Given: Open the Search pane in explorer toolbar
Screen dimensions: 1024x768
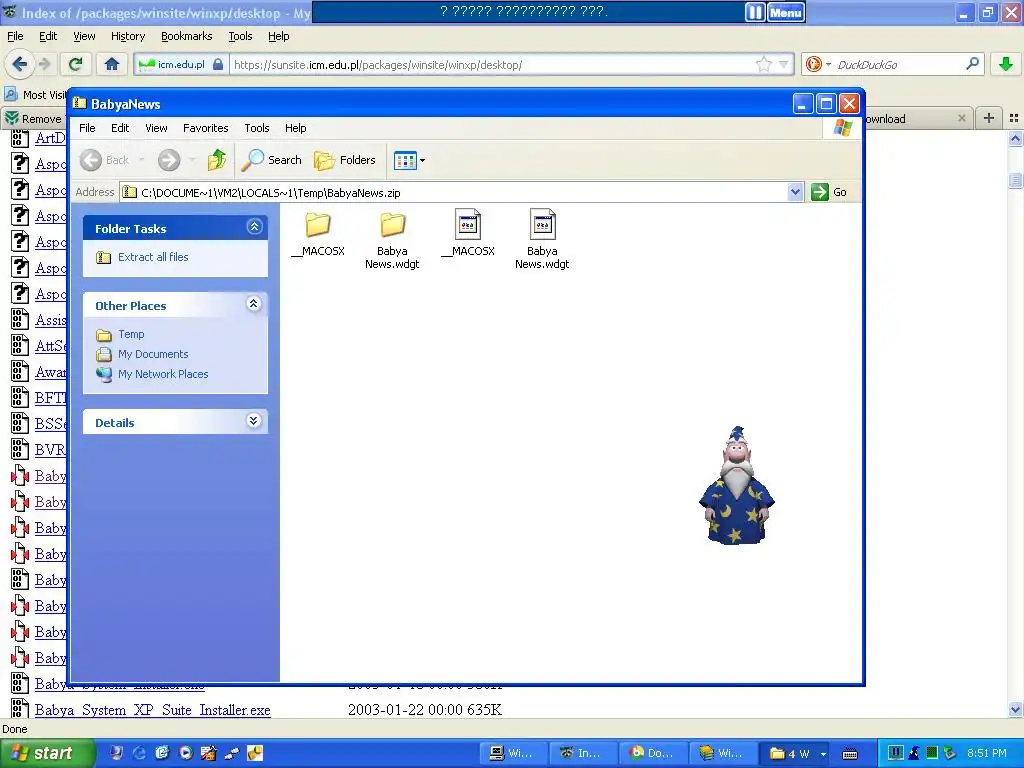Looking at the screenshot, I should pyautogui.click(x=272, y=160).
